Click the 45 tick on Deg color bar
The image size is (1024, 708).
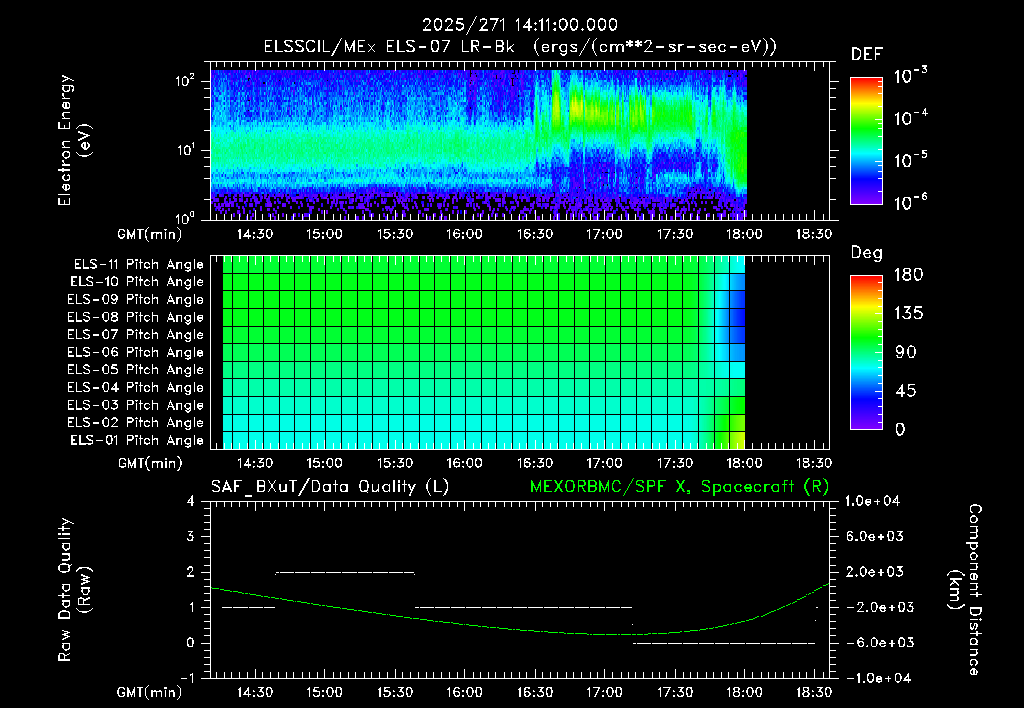pos(906,391)
